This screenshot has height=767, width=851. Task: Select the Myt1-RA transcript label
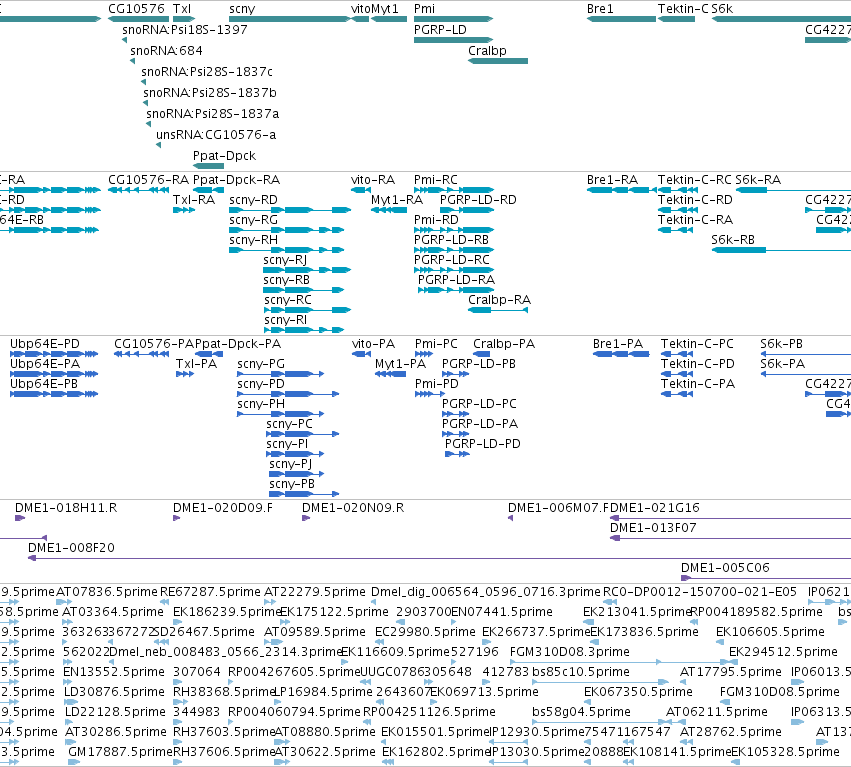(x=397, y=200)
